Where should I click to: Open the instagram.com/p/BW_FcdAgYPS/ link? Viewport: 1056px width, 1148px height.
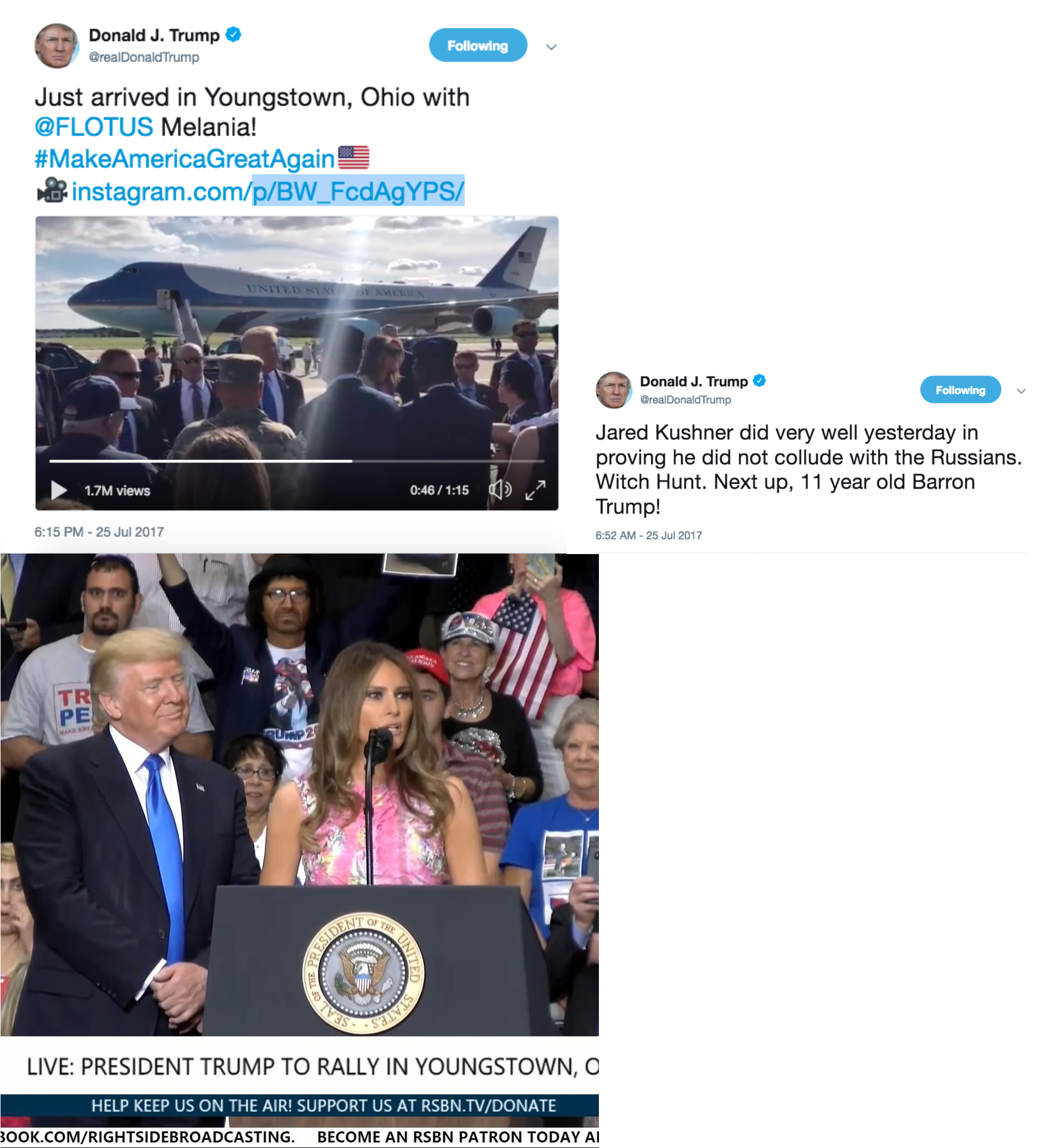click(x=268, y=191)
